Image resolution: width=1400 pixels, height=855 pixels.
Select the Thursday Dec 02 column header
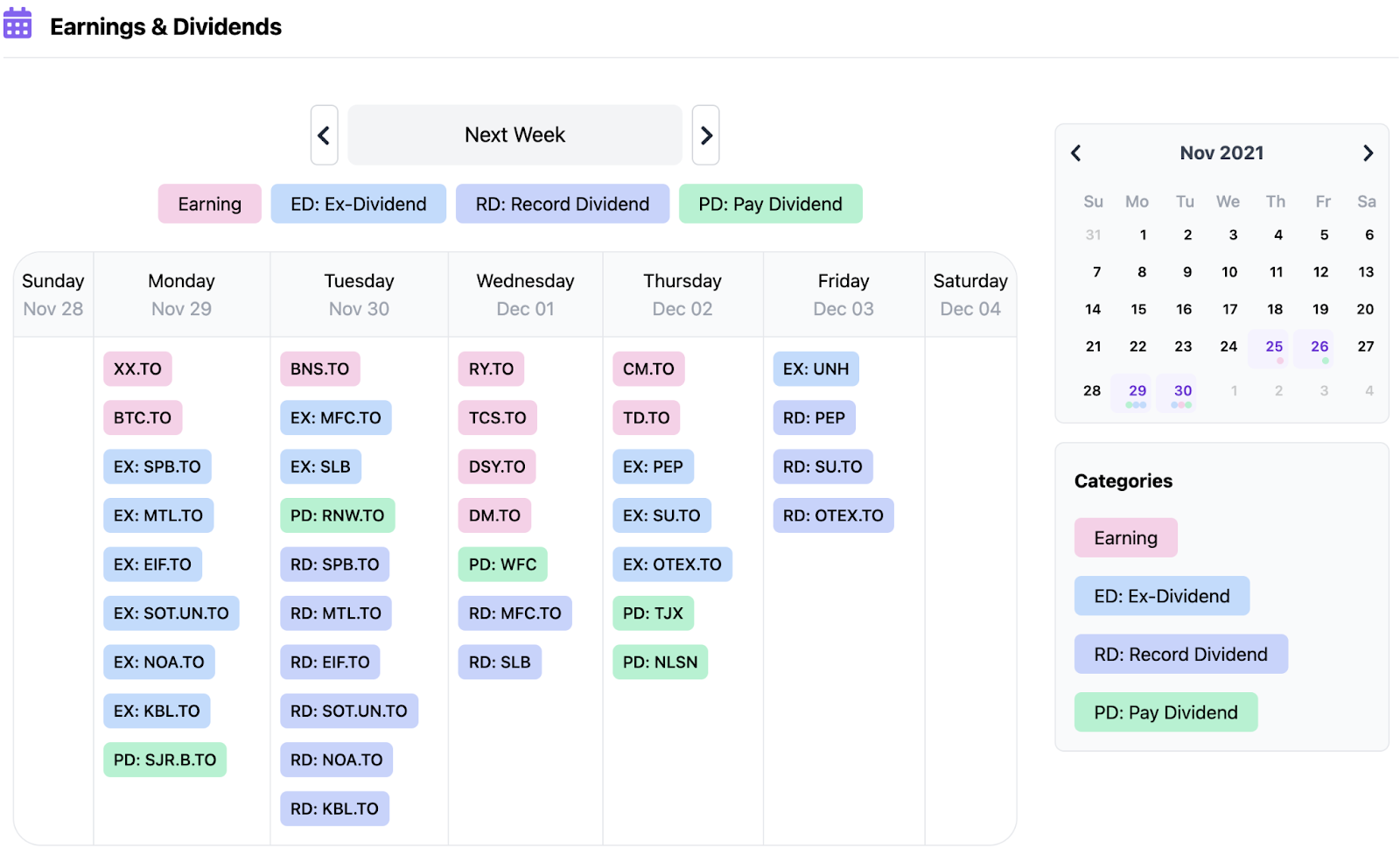682,295
